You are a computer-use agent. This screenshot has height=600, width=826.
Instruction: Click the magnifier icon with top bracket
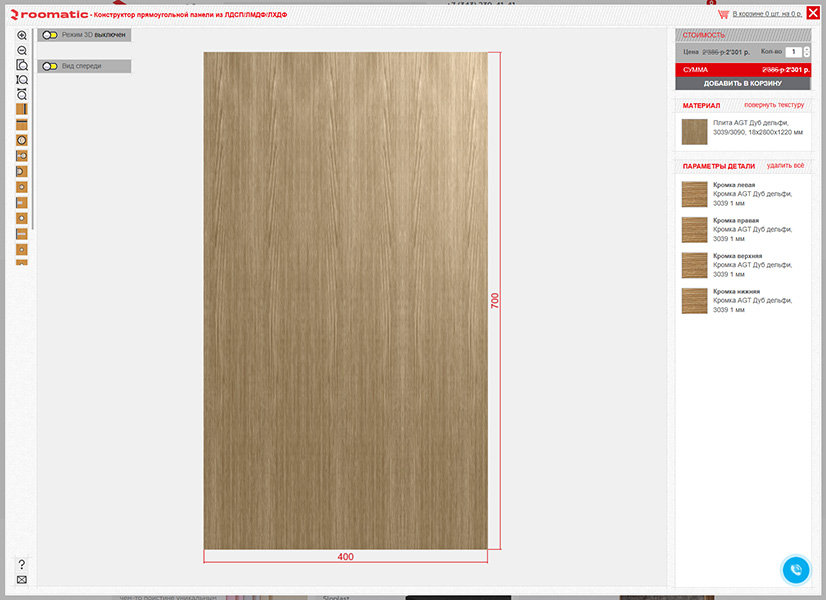point(22,94)
